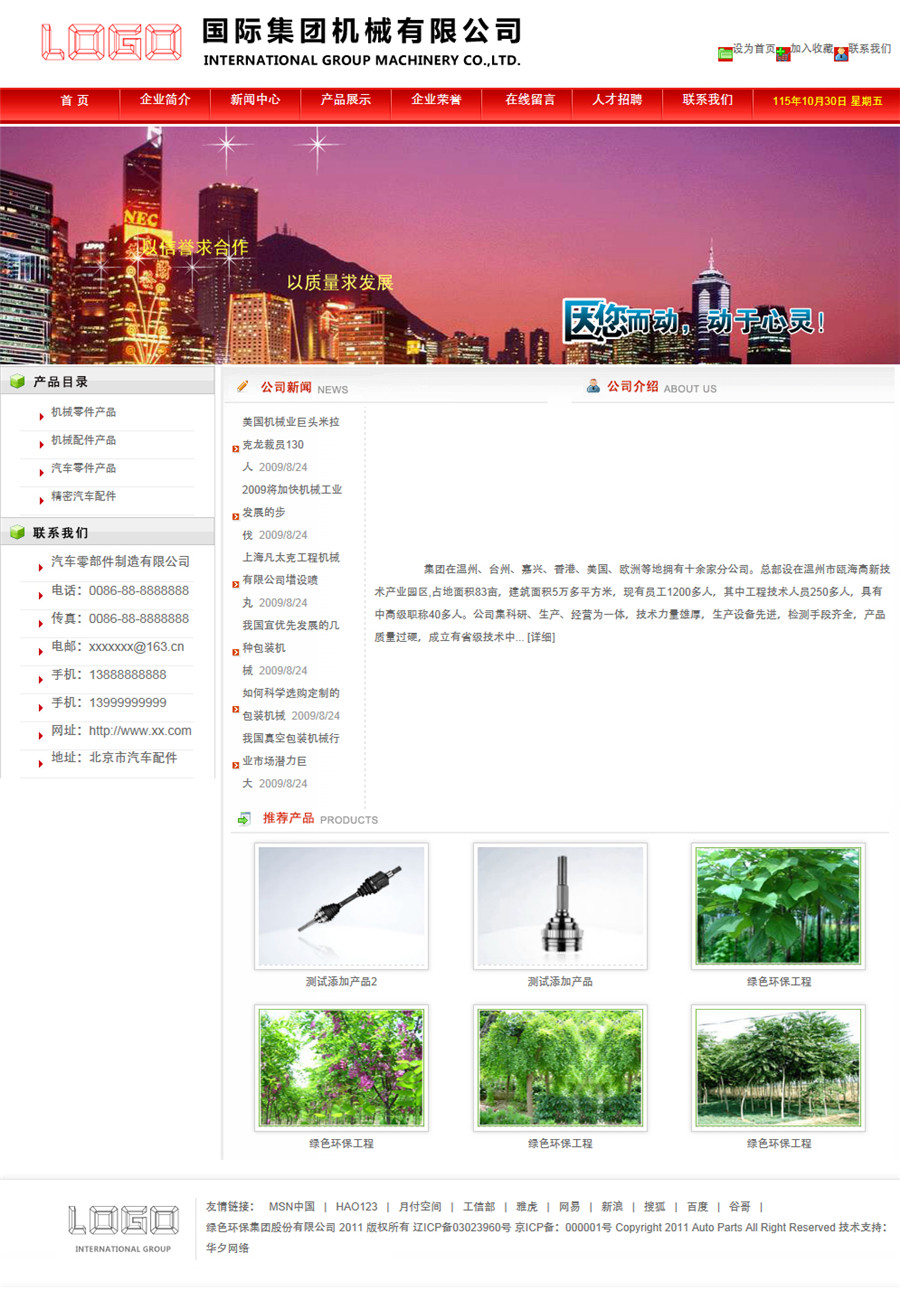Go to 产品展示 in the navigation bar
The height and width of the screenshot is (1290, 900).
(345, 100)
